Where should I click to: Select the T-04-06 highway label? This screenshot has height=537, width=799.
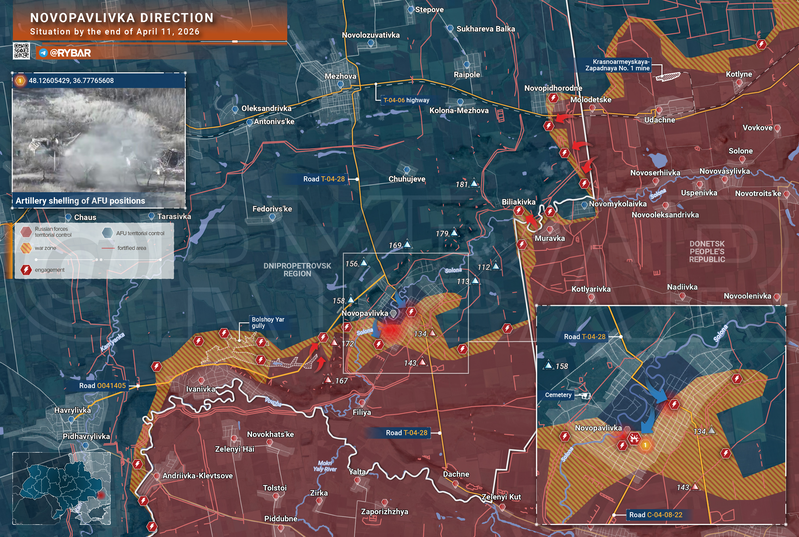406,100
